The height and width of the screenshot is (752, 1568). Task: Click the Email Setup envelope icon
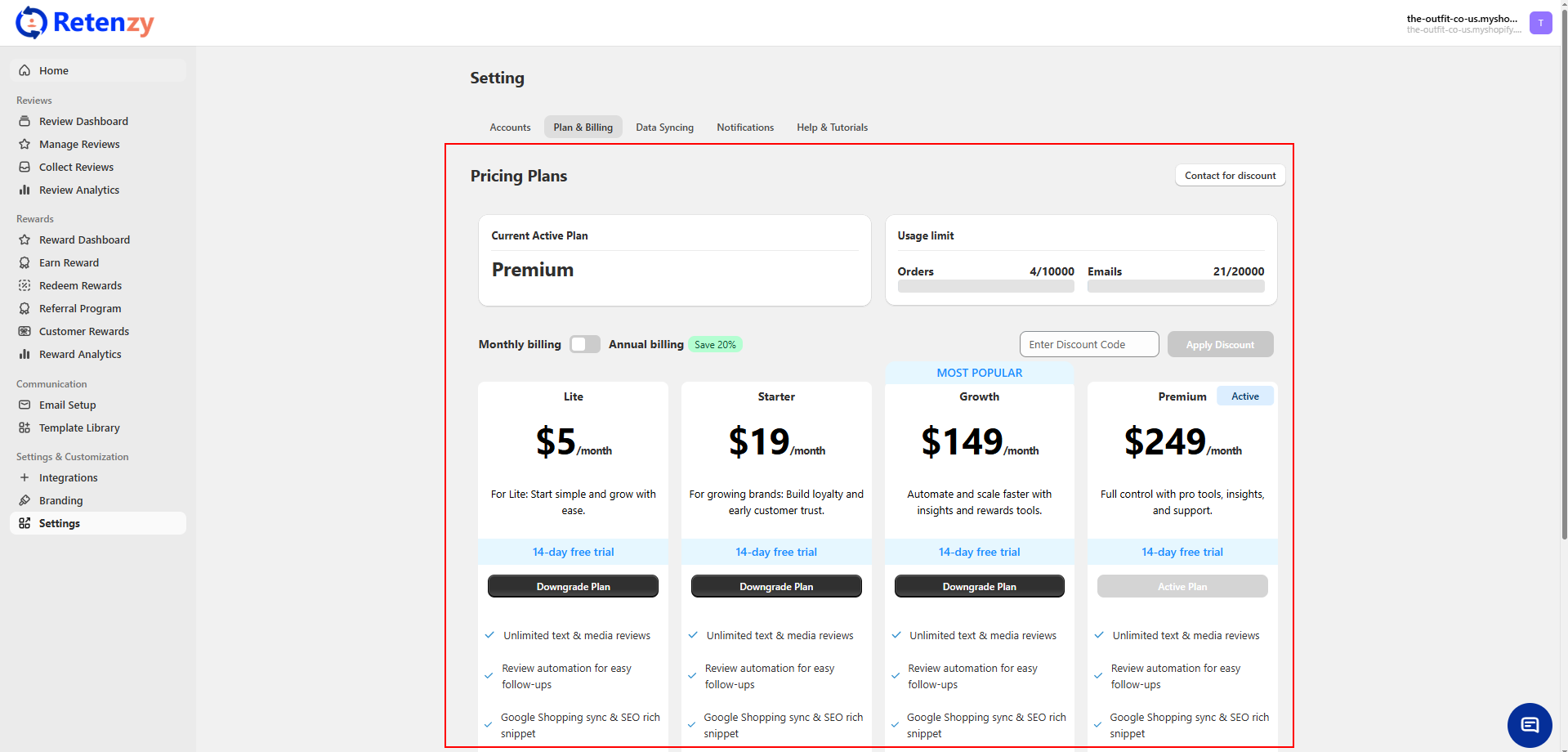25,405
